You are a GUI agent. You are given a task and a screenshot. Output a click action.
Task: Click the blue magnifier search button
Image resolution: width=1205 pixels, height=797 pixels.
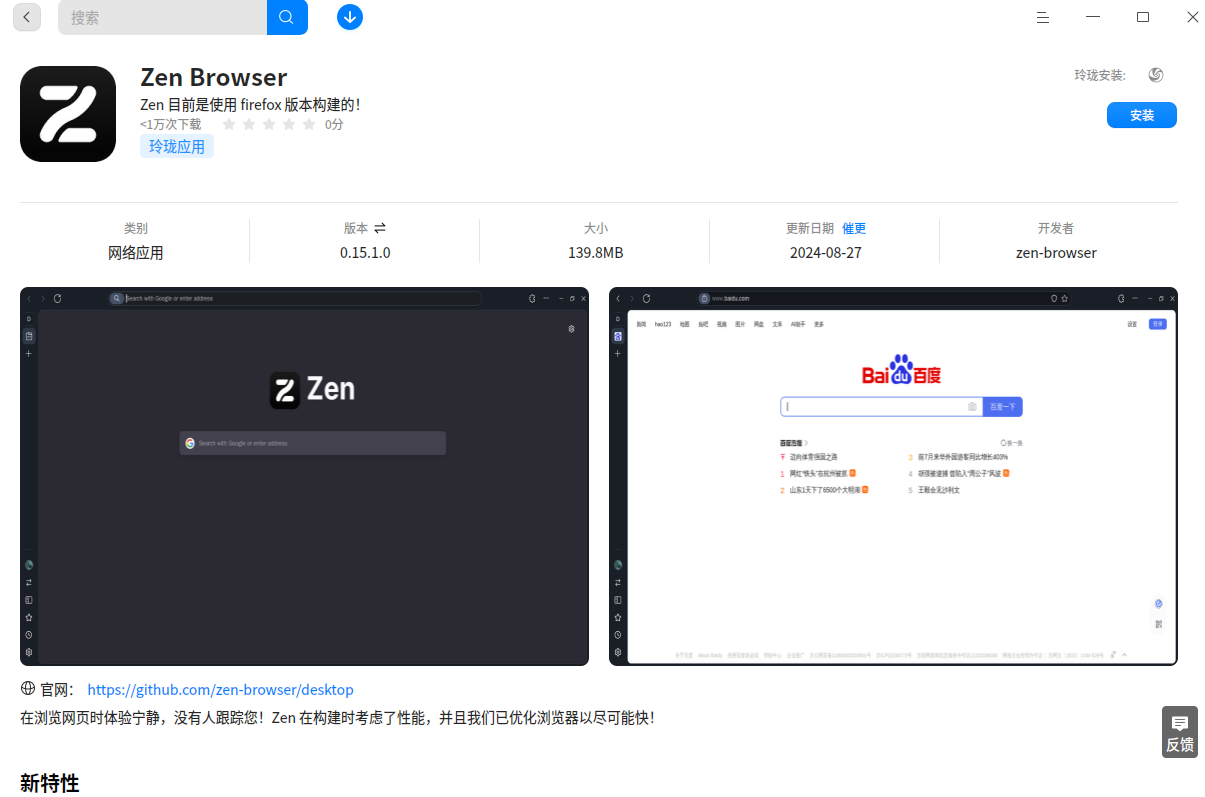tap(287, 17)
